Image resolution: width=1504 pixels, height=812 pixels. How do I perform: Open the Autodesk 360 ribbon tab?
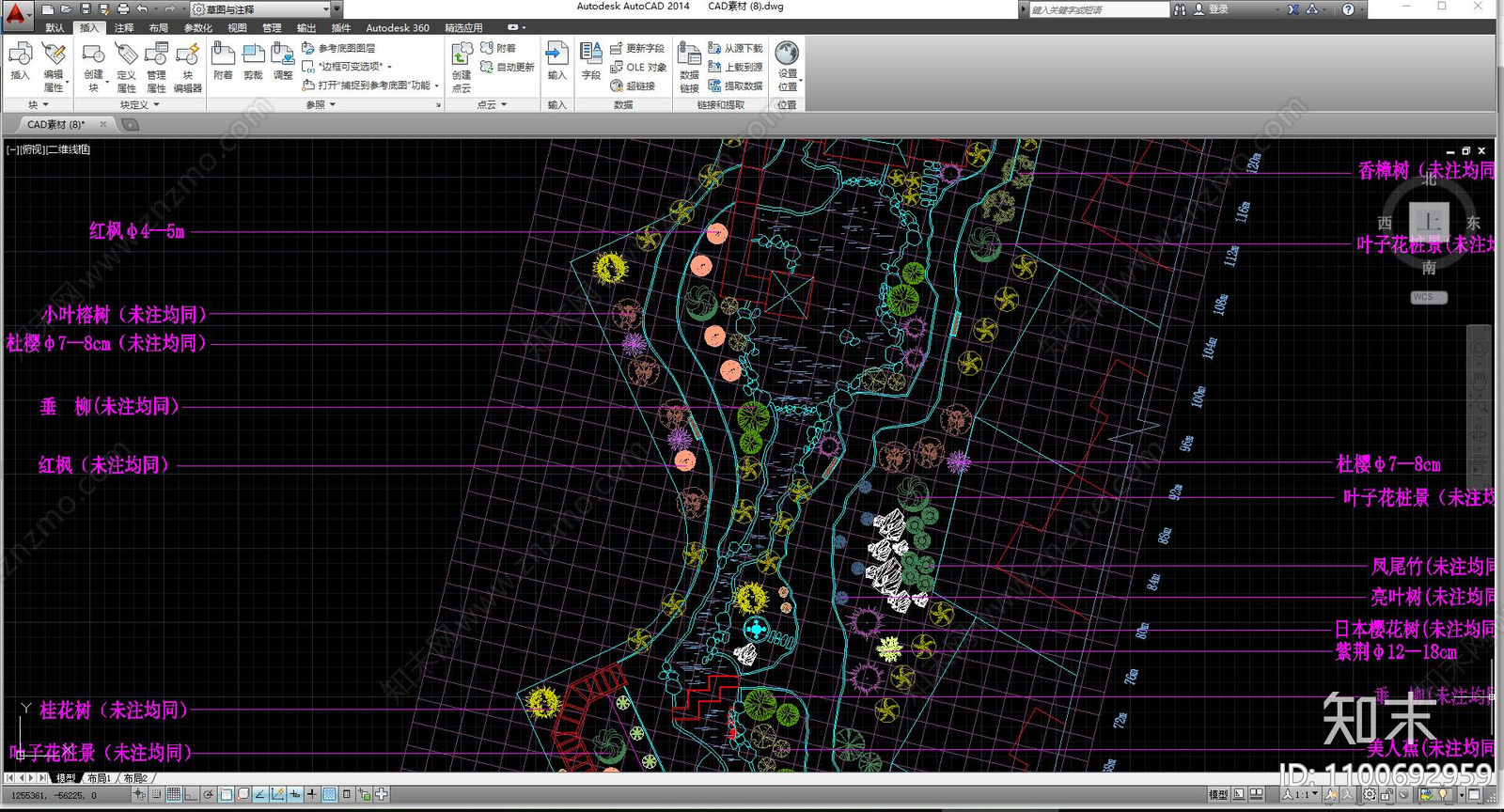(398, 28)
